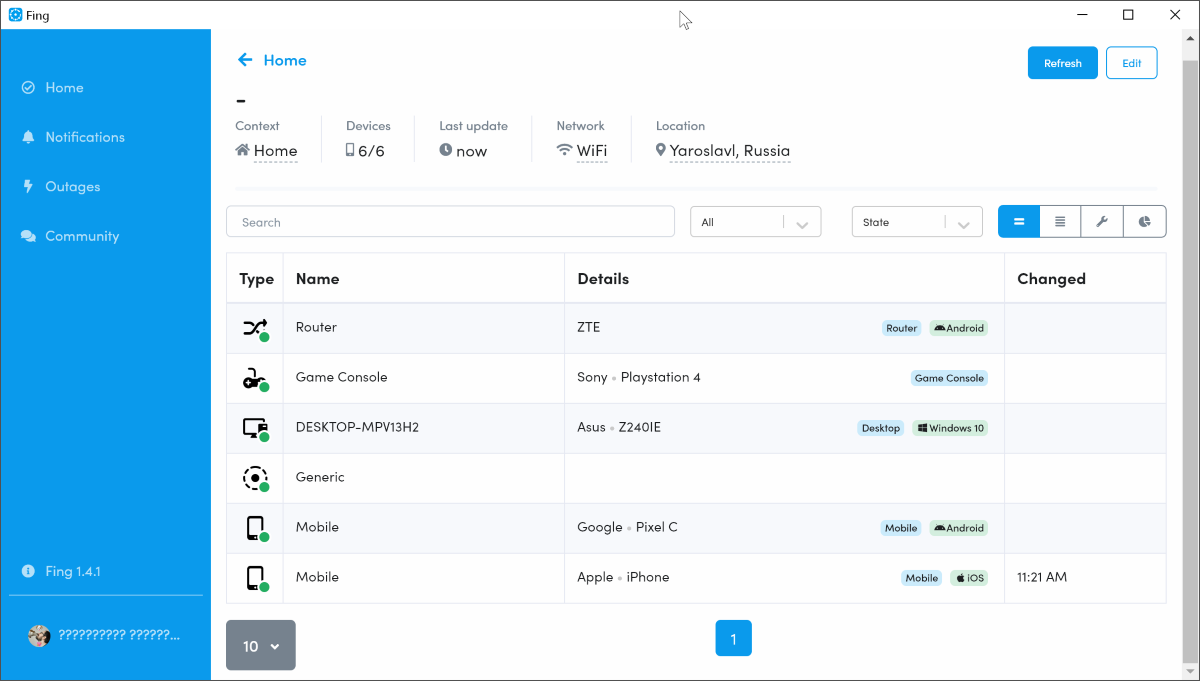The width and height of the screenshot is (1200, 681).
Task: Click the Windows 10 tag badge
Action: [x=950, y=428]
